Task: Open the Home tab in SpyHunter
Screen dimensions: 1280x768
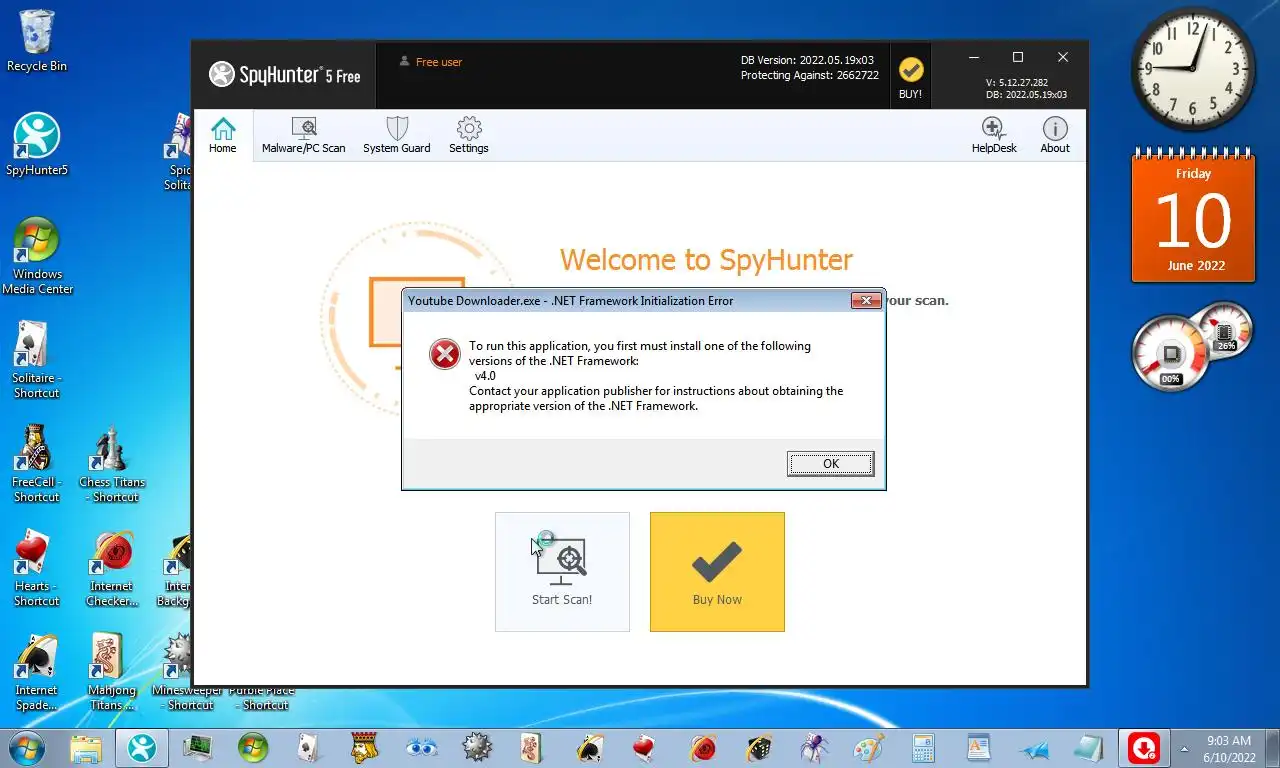Action: click(x=223, y=135)
